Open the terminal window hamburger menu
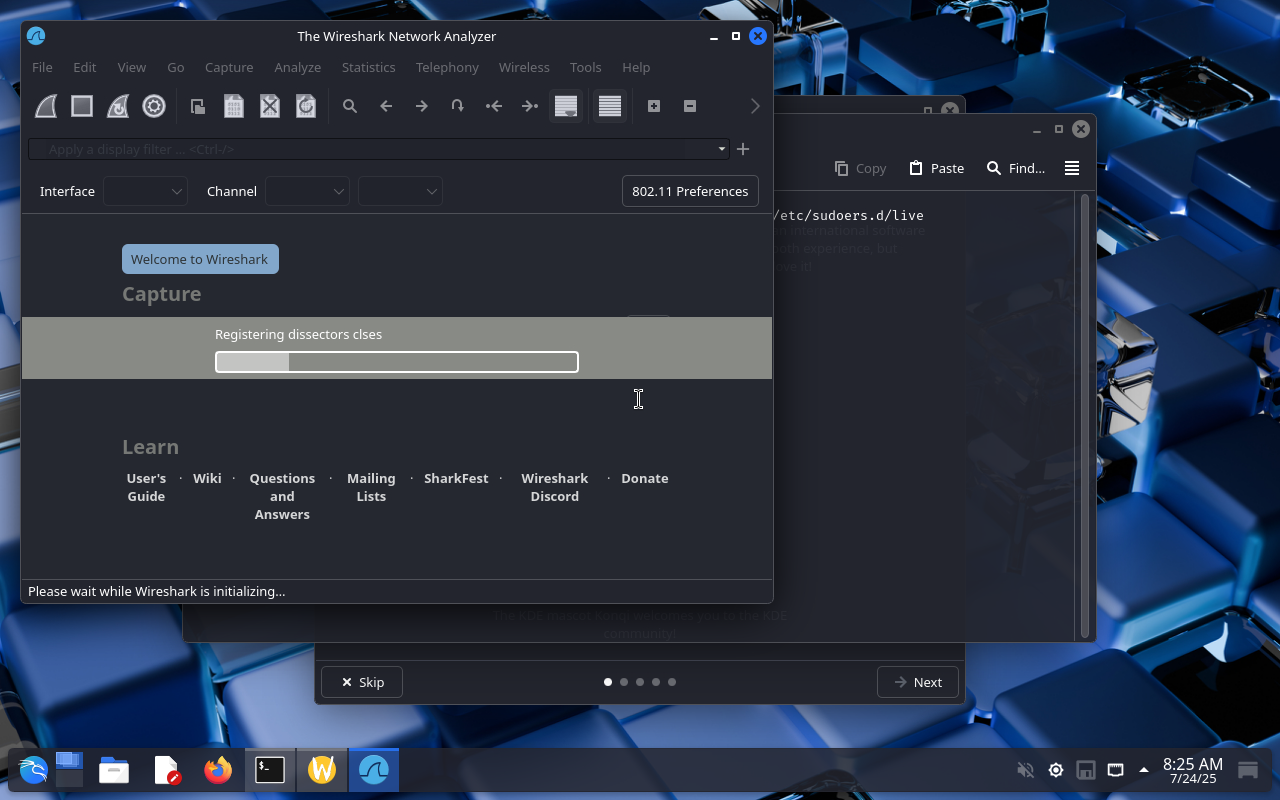Image resolution: width=1280 pixels, height=800 pixels. tap(1072, 168)
